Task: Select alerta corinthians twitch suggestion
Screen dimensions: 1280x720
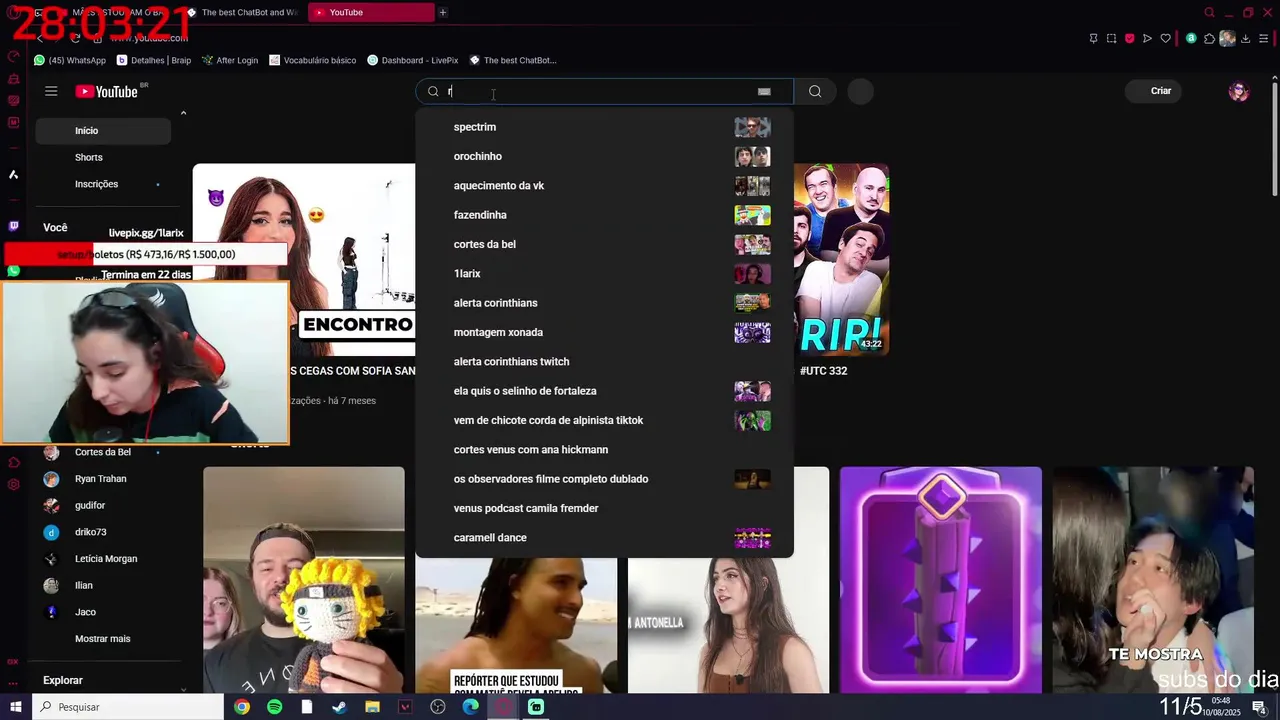Action: click(604, 362)
